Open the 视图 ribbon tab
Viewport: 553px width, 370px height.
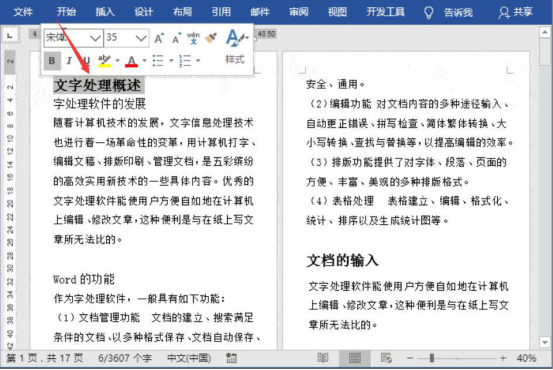(x=337, y=12)
